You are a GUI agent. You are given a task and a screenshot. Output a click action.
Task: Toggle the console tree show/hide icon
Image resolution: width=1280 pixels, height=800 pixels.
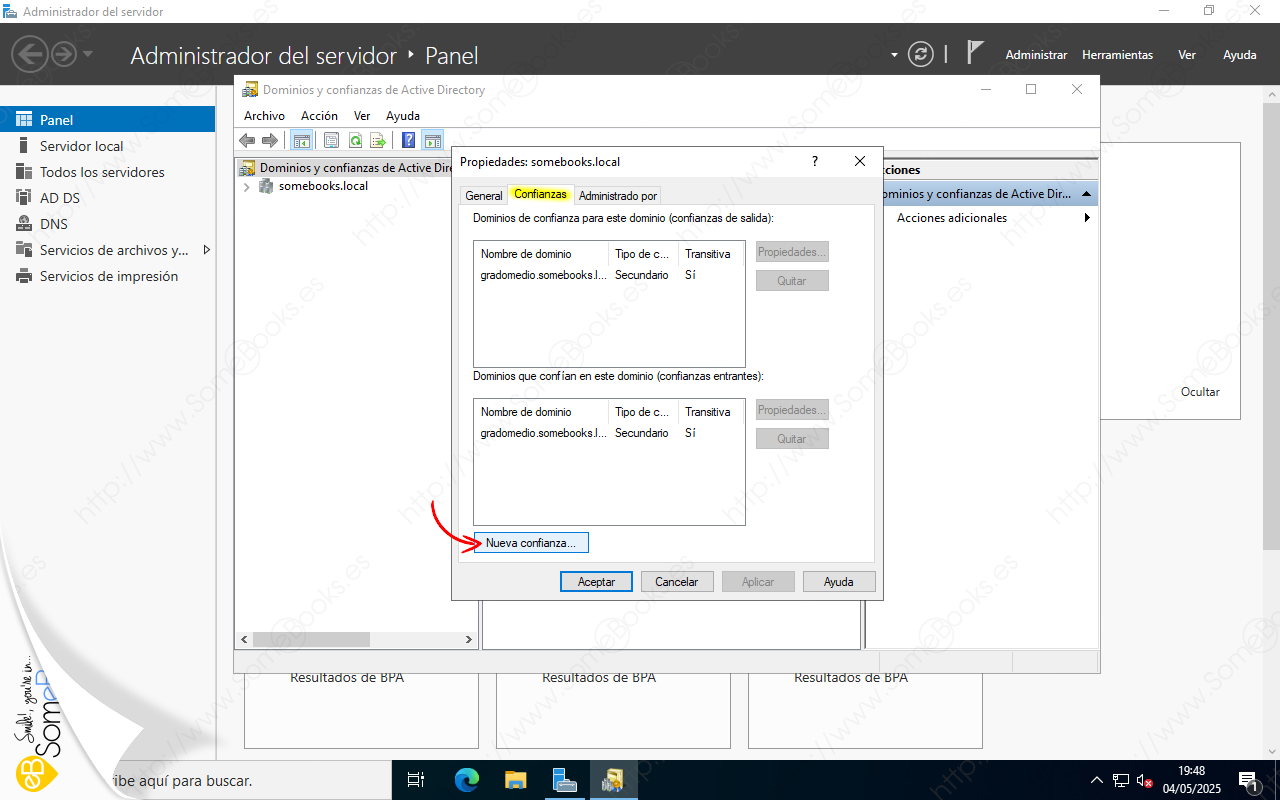tap(300, 141)
